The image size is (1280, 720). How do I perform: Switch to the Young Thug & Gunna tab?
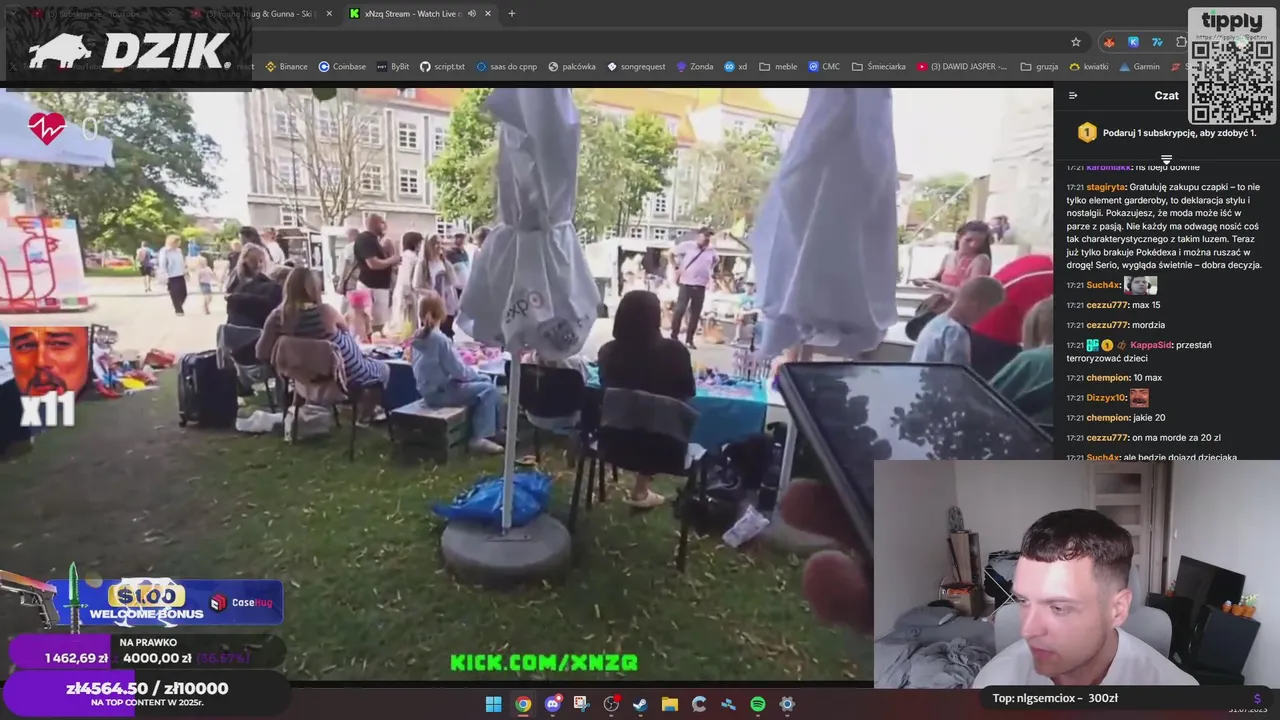(261, 14)
